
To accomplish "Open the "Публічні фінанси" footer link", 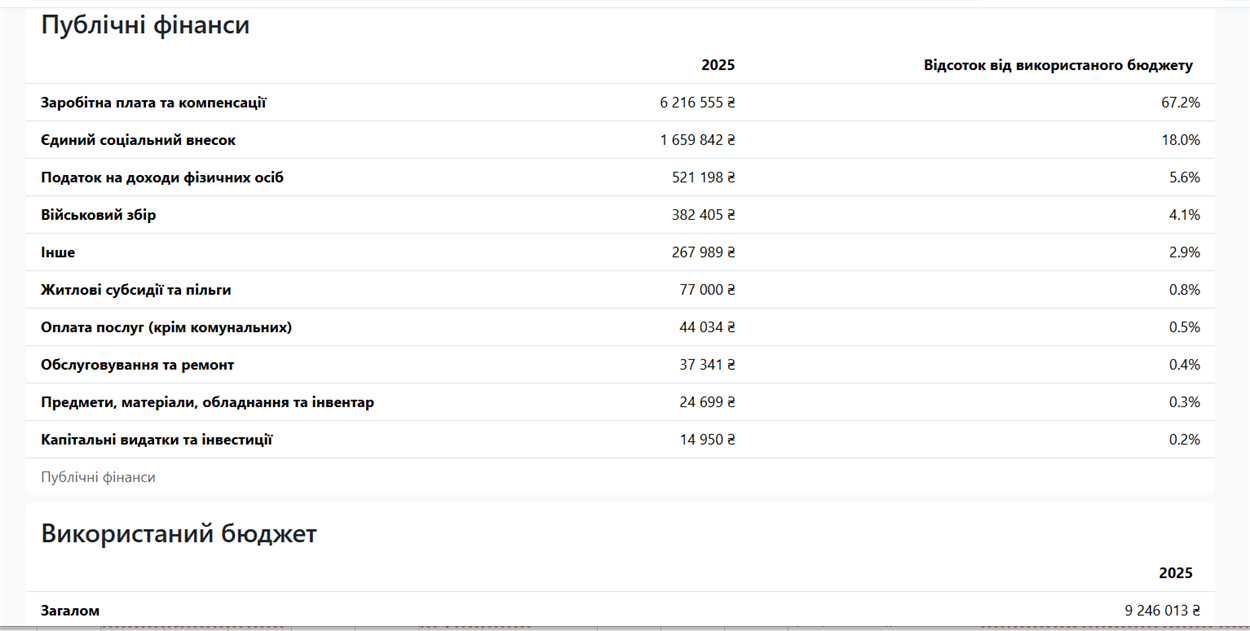I will click(98, 477).
